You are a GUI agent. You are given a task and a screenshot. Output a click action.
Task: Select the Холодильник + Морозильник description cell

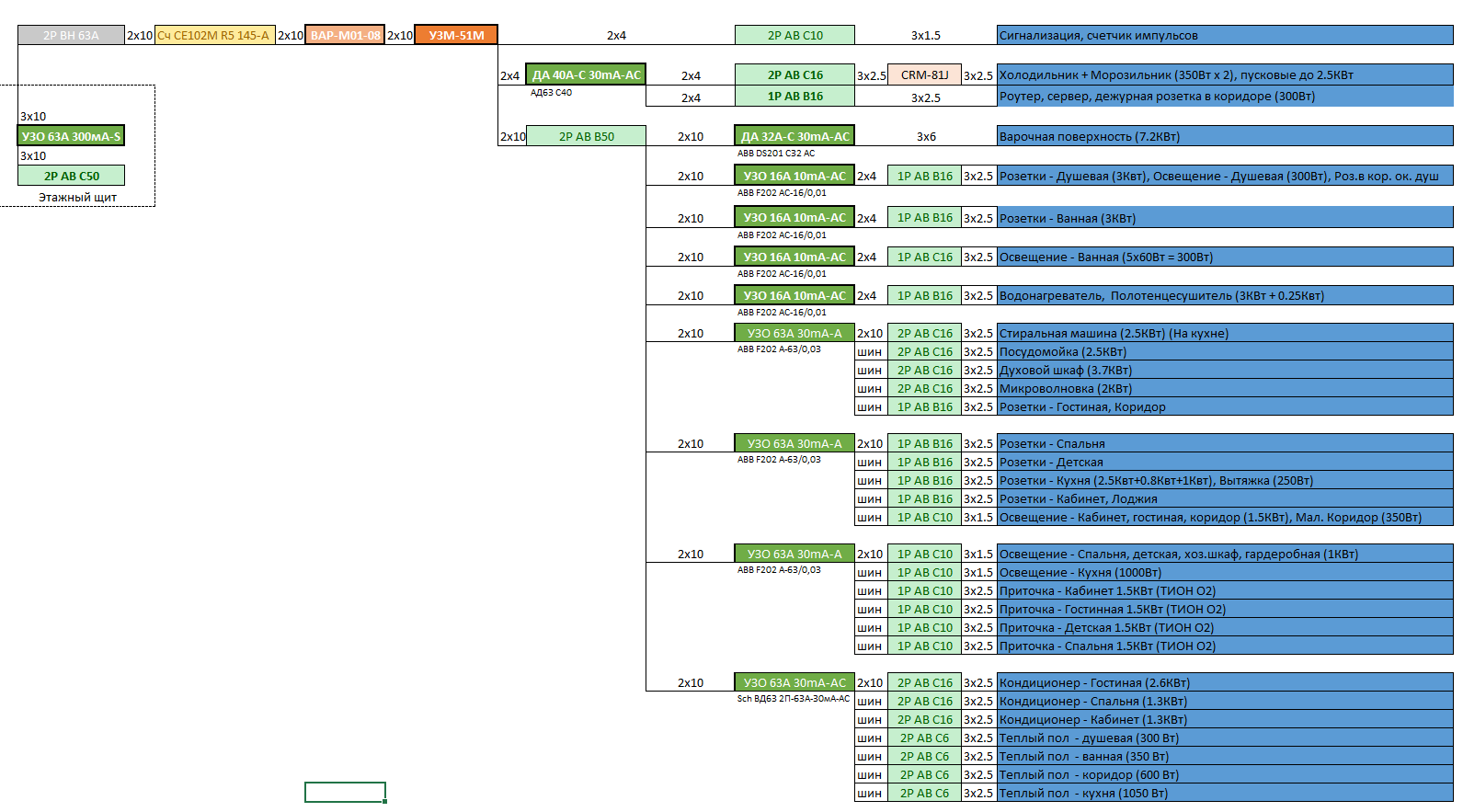(x=1225, y=74)
